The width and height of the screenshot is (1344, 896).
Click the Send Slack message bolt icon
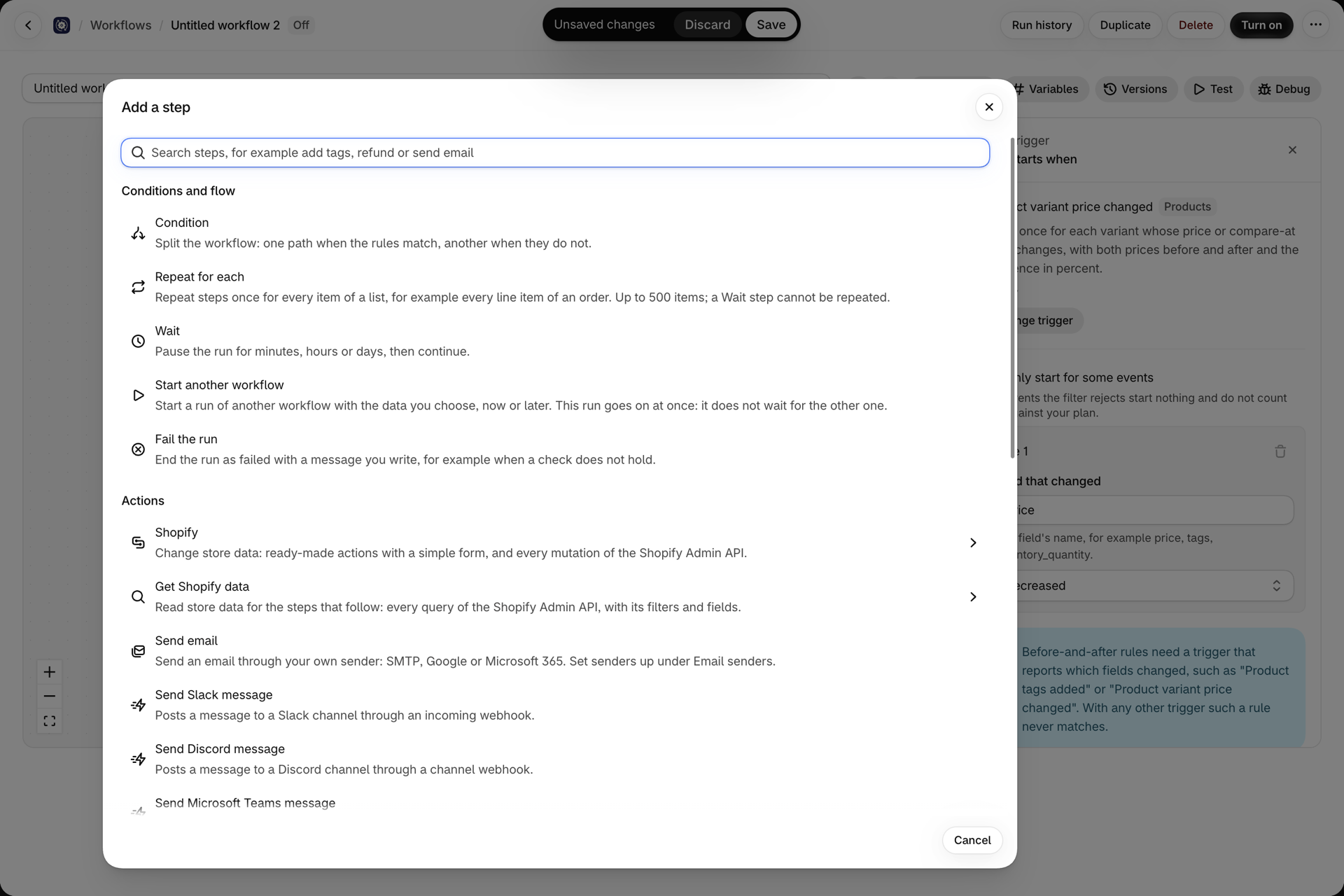(138, 705)
